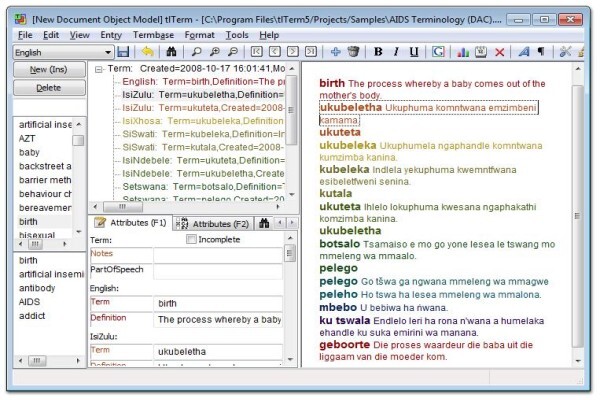
Task: Go to the last entry navigation icon
Action: coord(311,52)
